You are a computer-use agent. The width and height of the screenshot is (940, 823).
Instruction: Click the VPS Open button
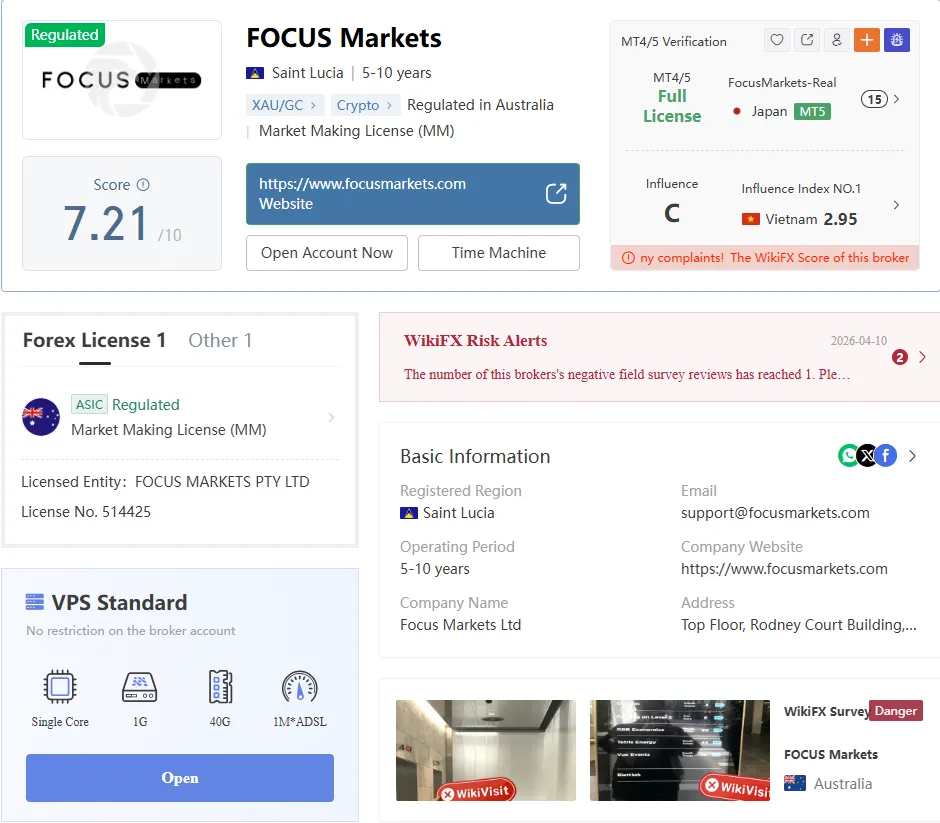tap(180, 777)
